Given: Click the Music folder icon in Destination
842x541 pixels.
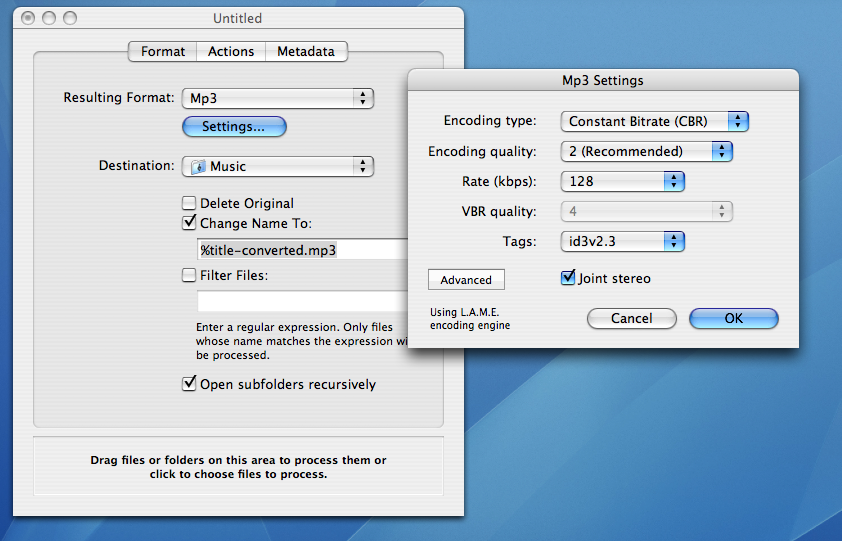Looking at the screenshot, I should point(198,167).
